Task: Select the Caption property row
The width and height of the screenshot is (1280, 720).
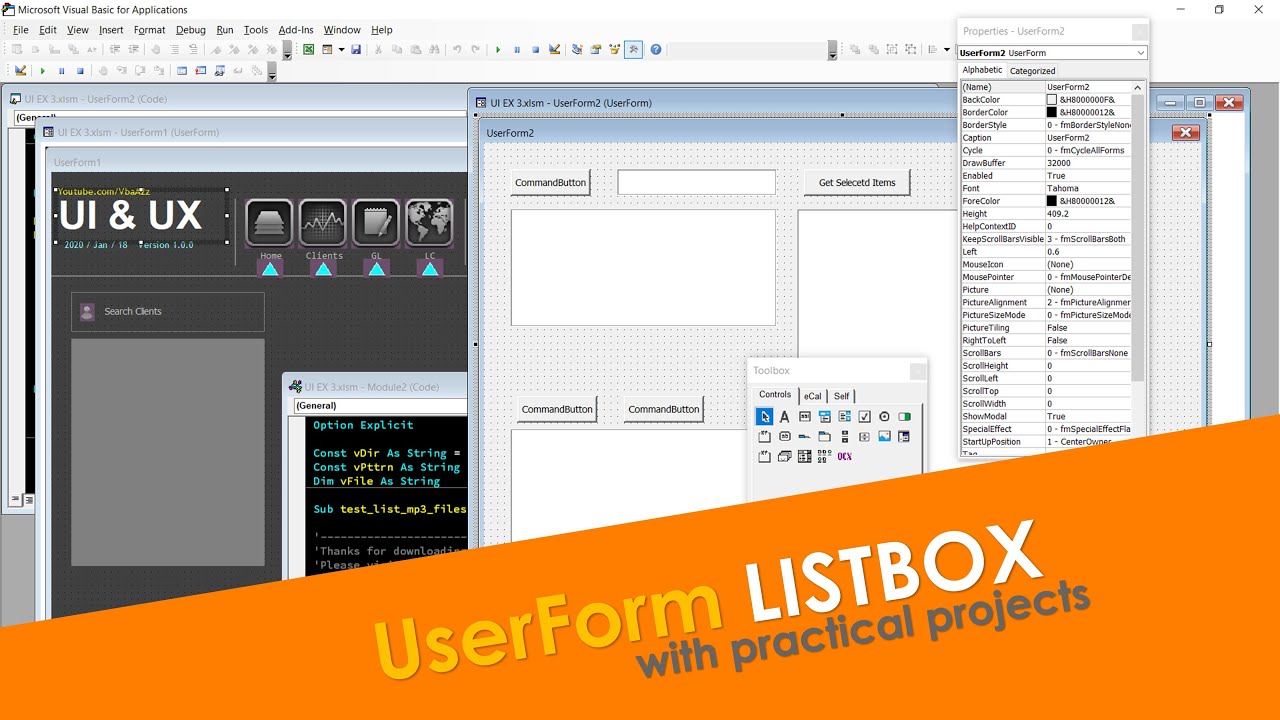Action: click(x=1046, y=138)
